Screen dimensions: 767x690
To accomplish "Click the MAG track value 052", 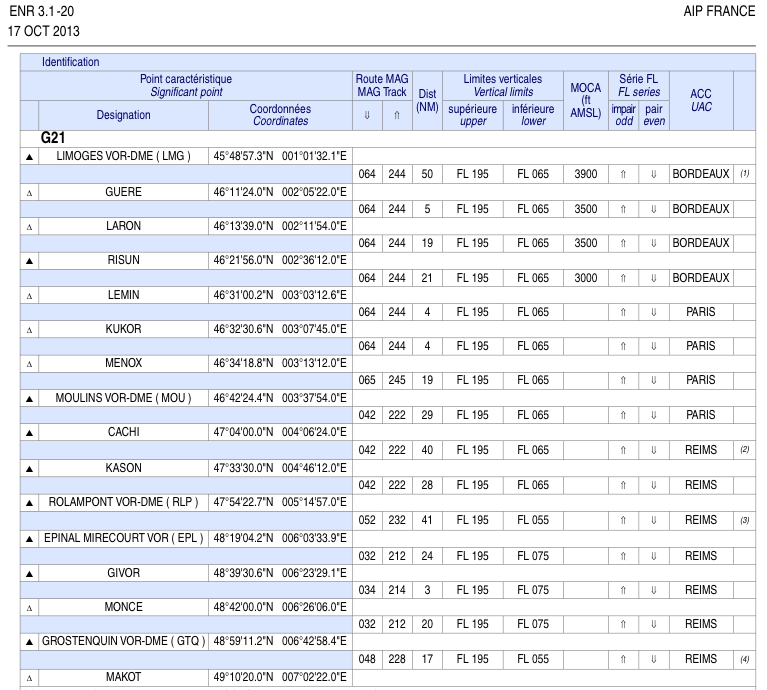I will point(367,520).
